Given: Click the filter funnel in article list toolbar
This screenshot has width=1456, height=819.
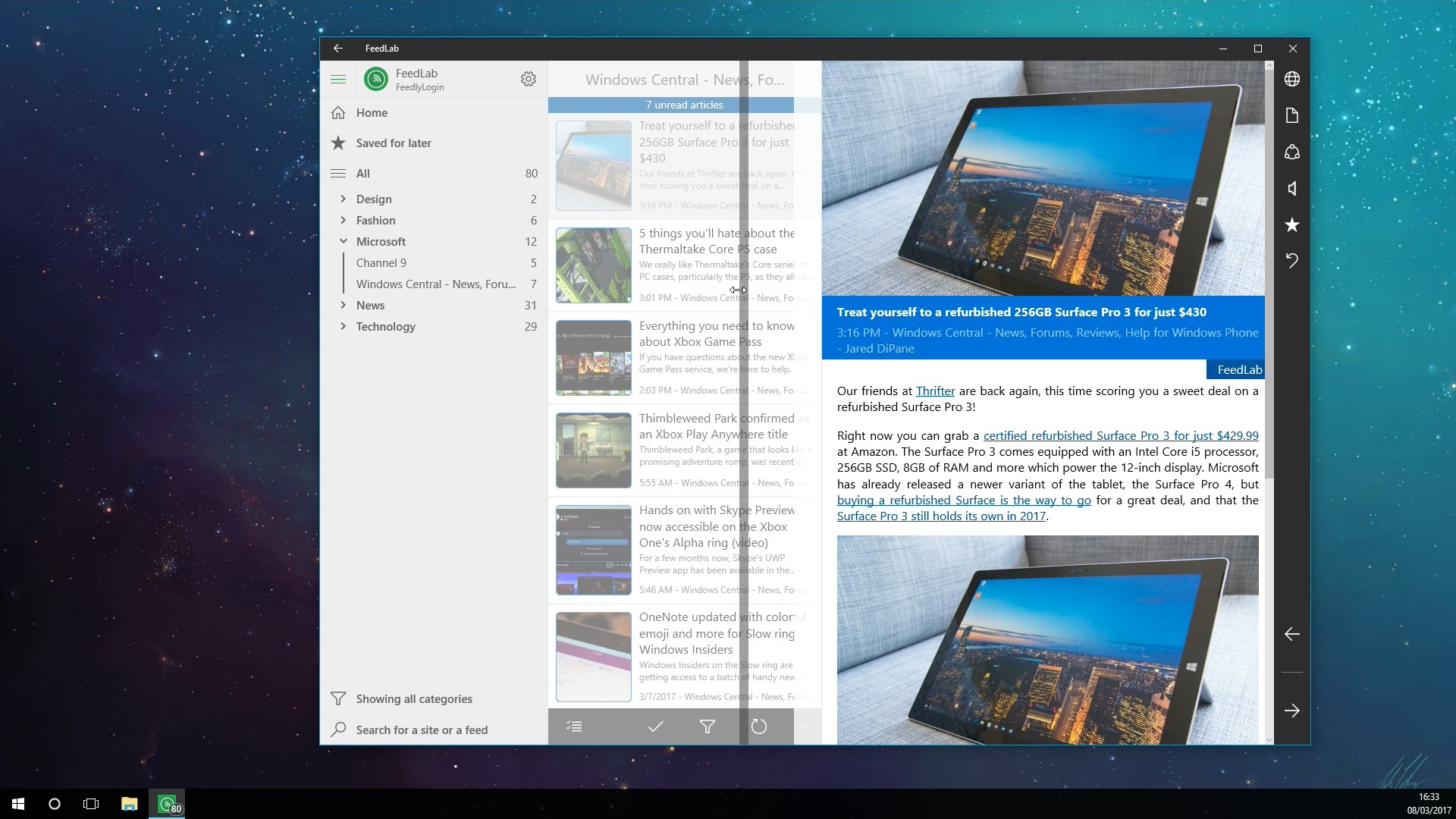Looking at the screenshot, I should point(708,726).
